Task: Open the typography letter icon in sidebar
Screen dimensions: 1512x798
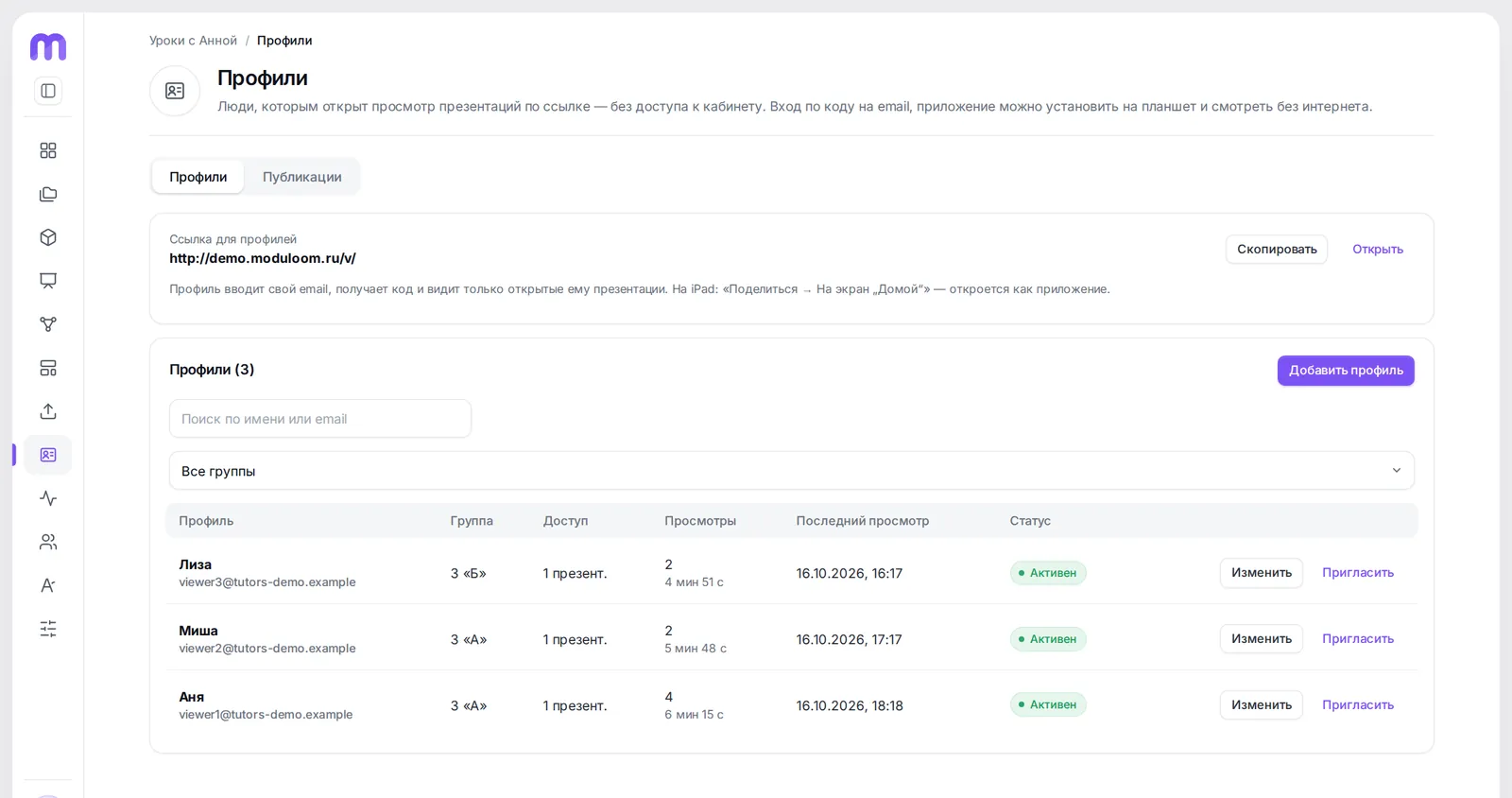Action: click(48, 585)
